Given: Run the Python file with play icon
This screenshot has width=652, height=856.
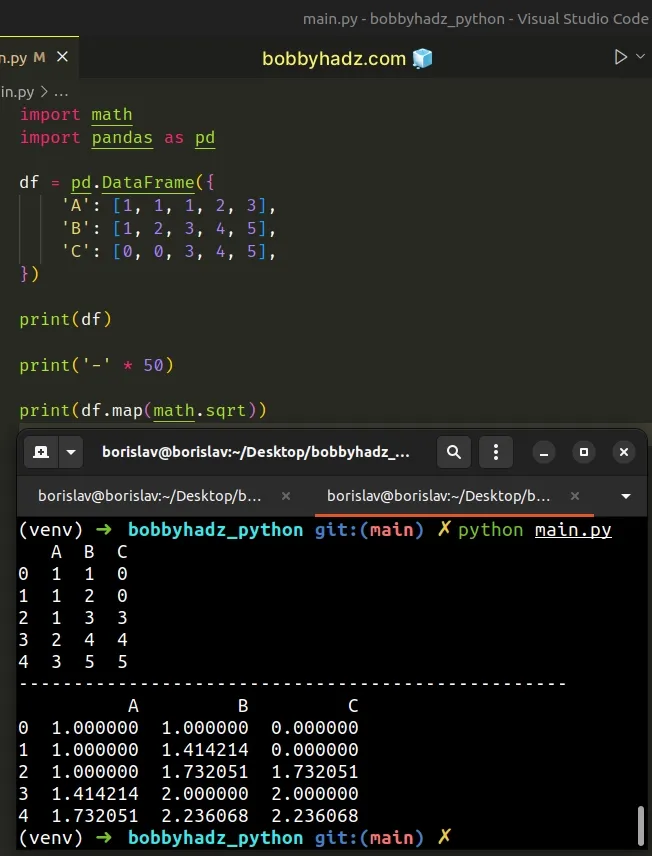Looking at the screenshot, I should [x=620, y=57].
